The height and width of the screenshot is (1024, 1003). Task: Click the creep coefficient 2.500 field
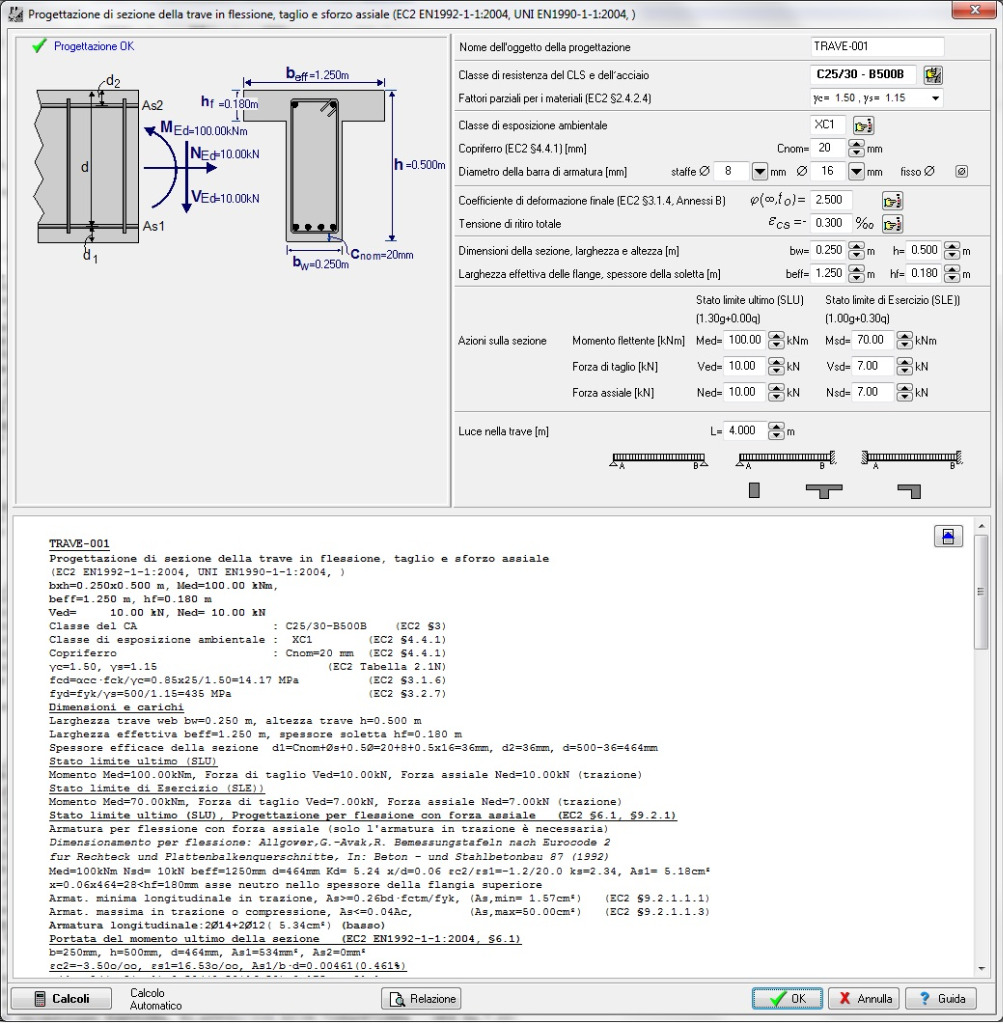(x=831, y=200)
